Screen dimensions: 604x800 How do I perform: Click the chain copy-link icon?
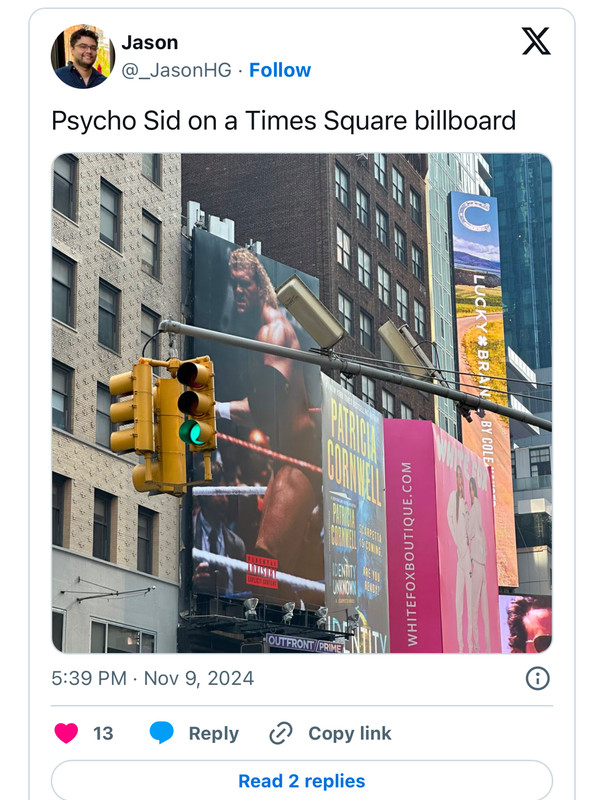click(x=281, y=733)
